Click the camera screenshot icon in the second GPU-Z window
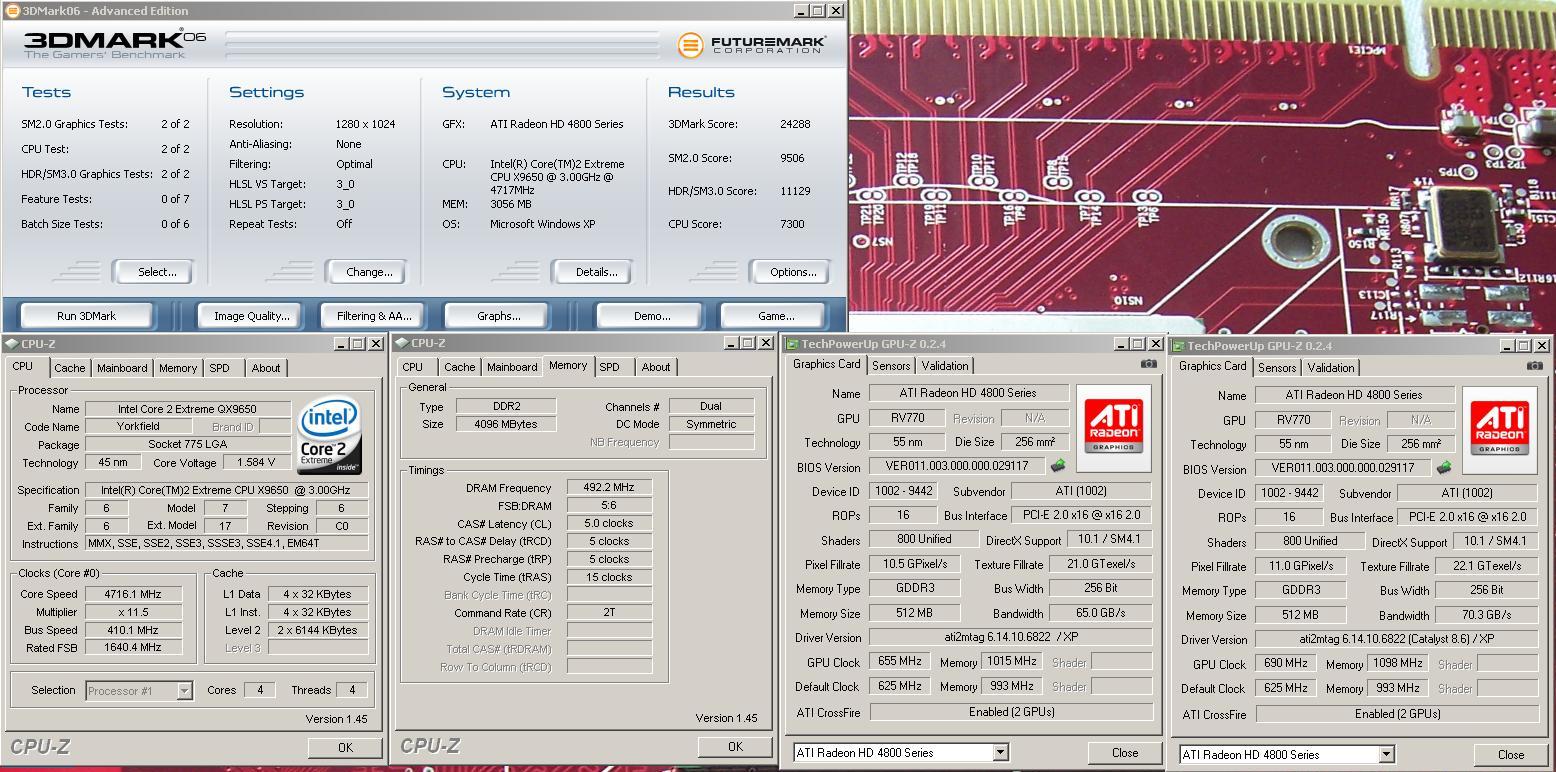1556x772 pixels. (1534, 366)
